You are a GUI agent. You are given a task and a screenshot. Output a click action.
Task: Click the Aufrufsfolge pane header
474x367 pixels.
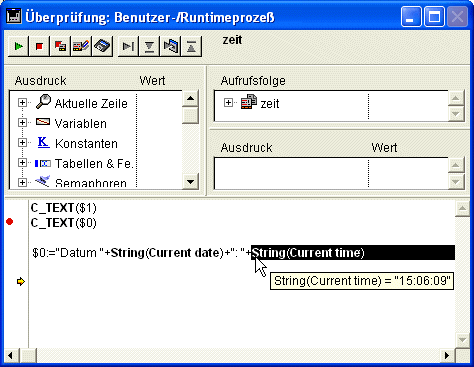(253, 81)
